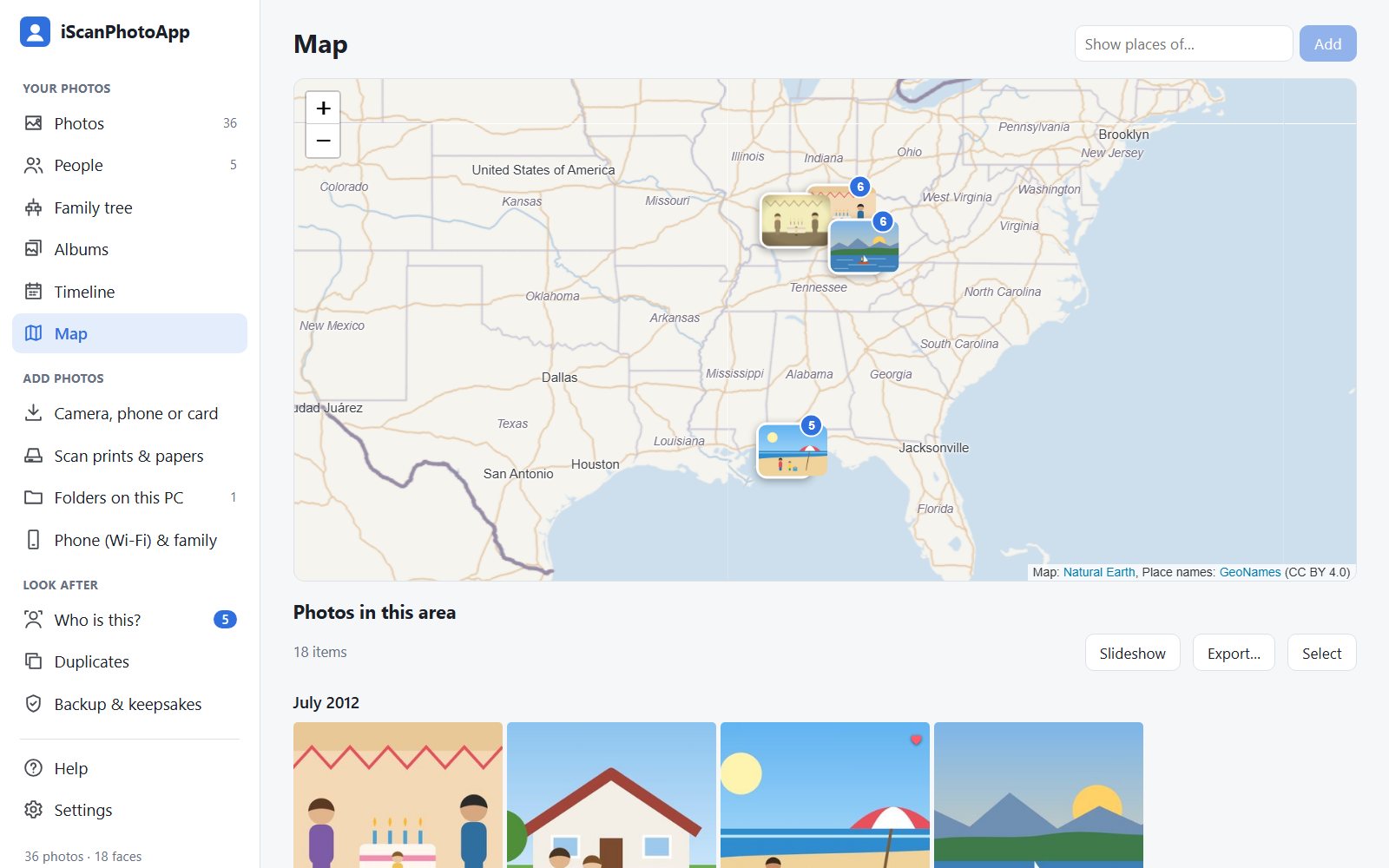Click the "36 photos · 18 faces" status text
The height and width of the screenshot is (868, 1389).
[83, 856]
